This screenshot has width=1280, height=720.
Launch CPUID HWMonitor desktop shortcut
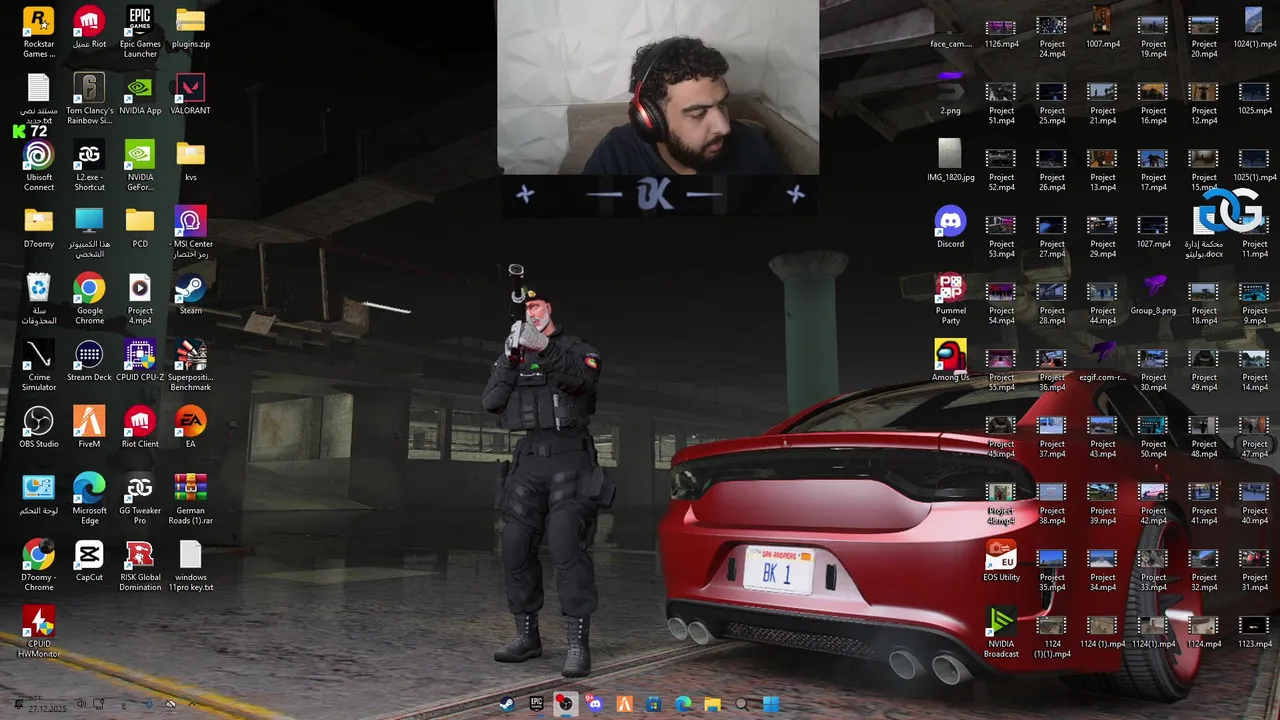coord(39,632)
